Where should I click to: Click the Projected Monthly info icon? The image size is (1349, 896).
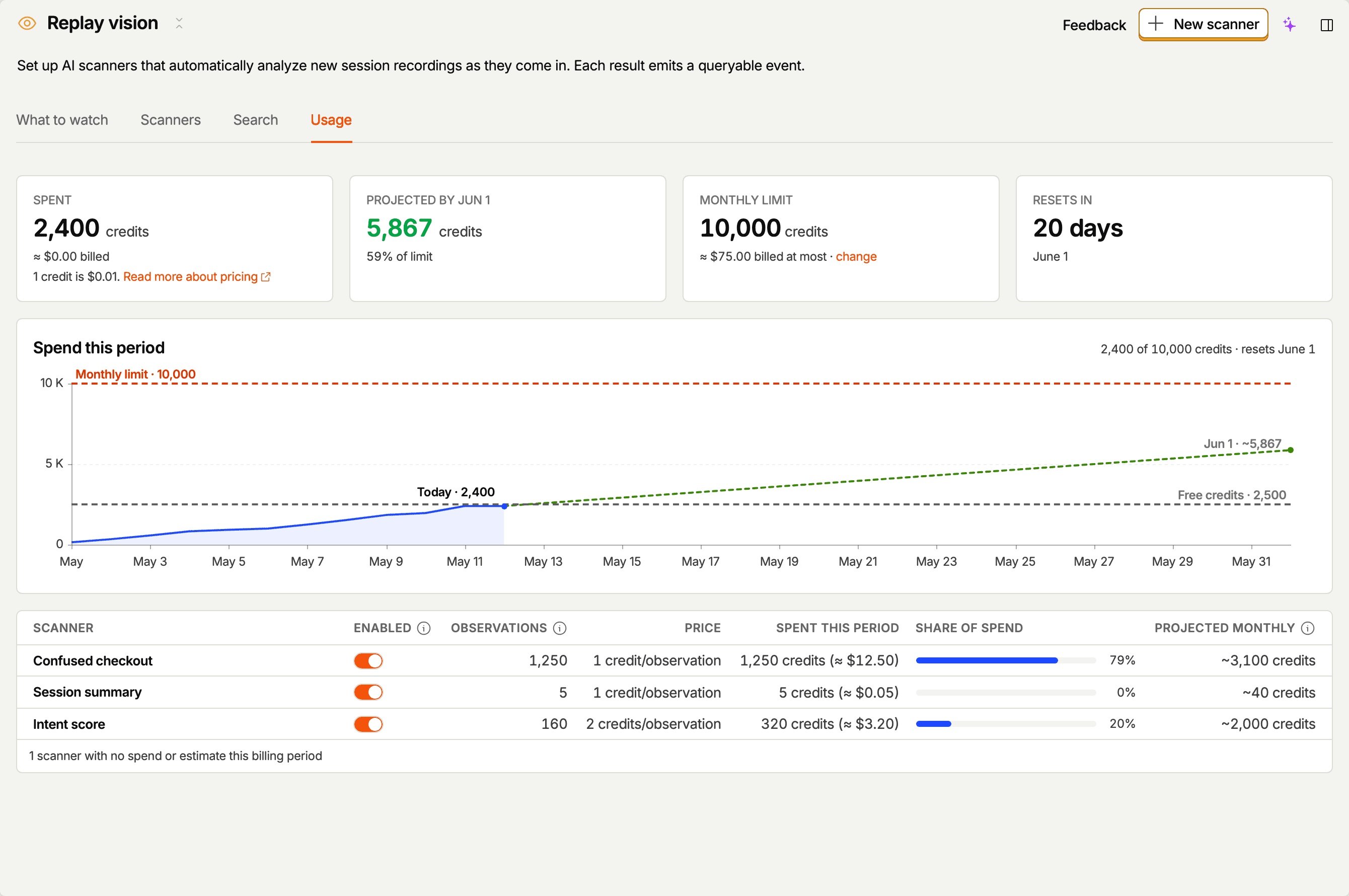click(x=1307, y=628)
